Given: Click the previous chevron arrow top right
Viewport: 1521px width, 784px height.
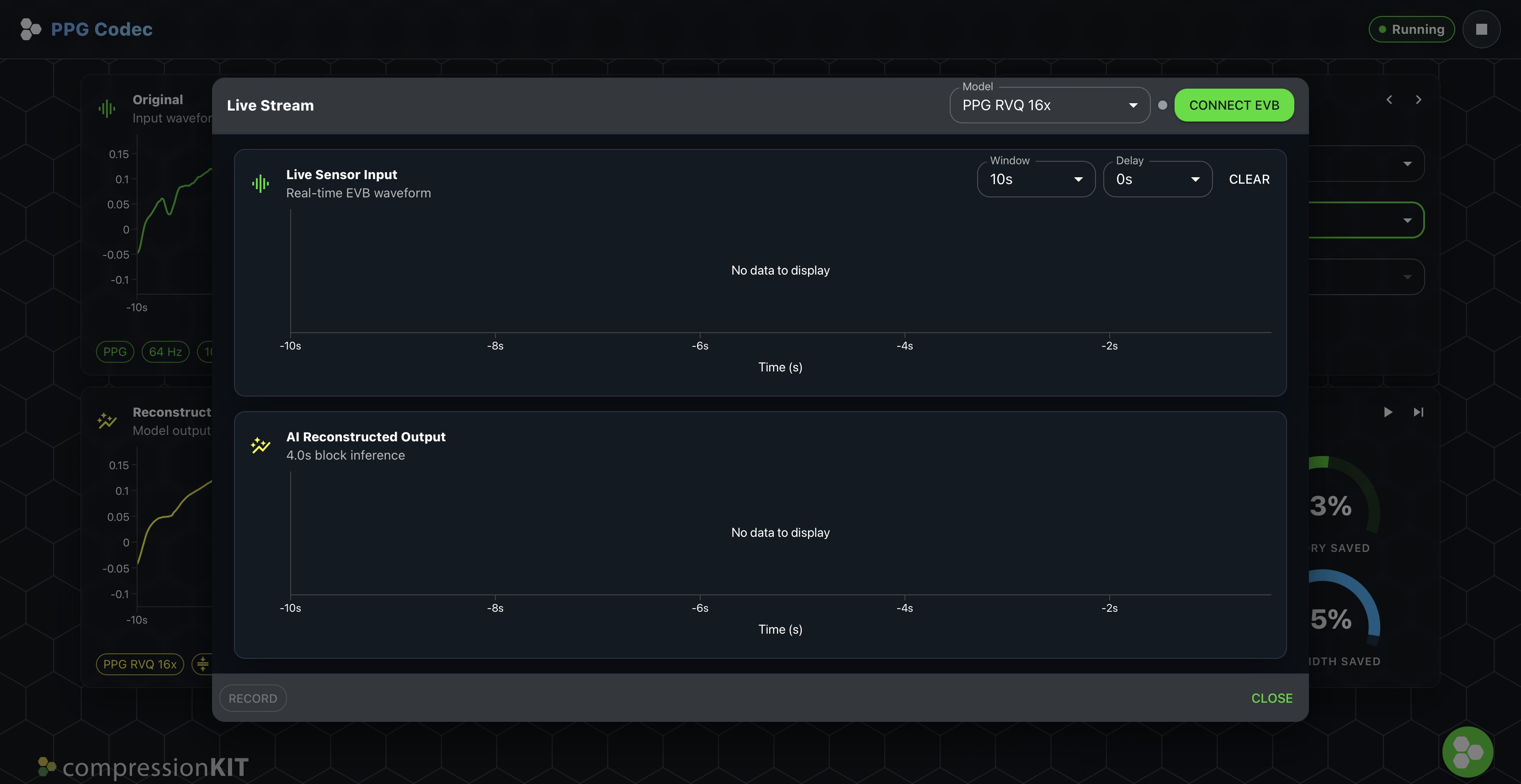Looking at the screenshot, I should tap(1389, 100).
